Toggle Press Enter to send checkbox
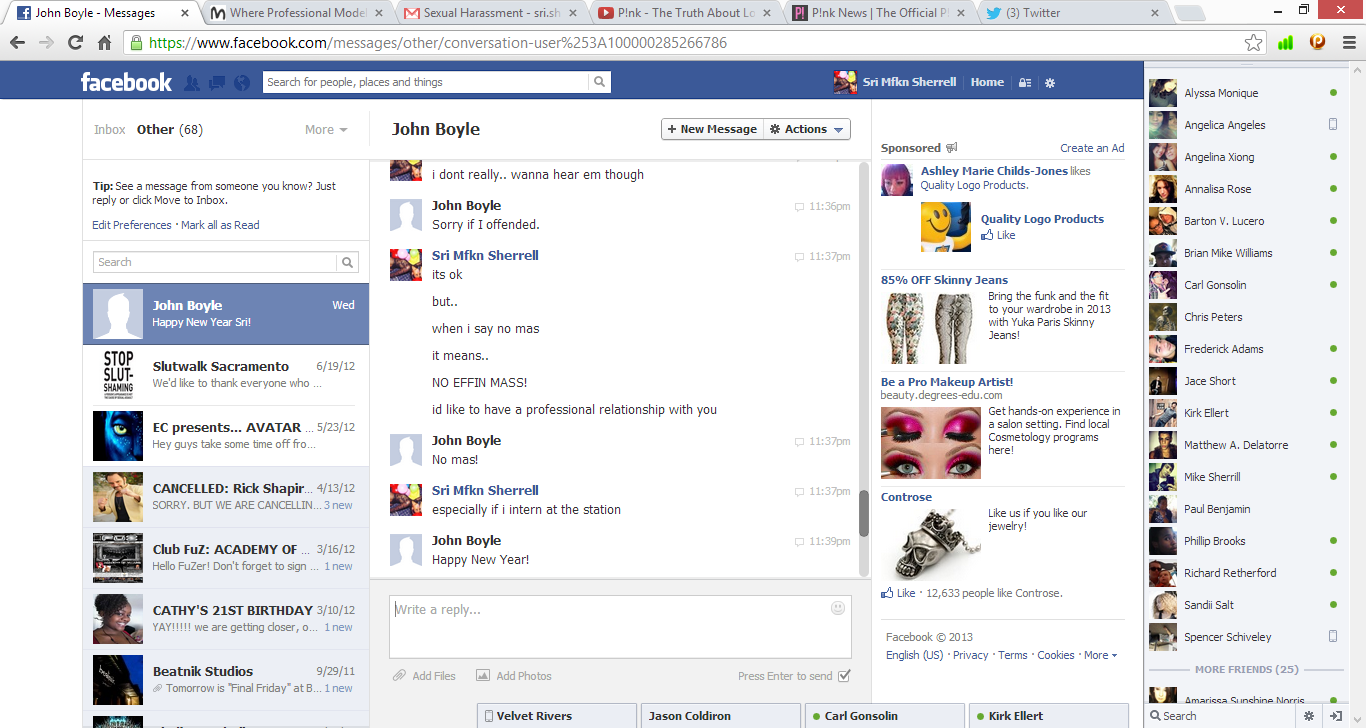 point(844,676)
